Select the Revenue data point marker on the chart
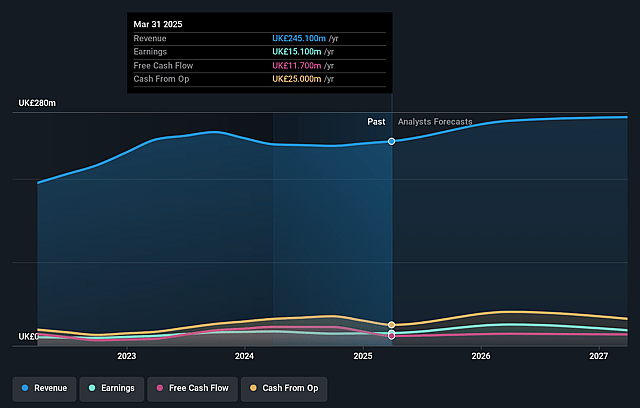Image resolution: width=640 pixels, height=408 pixels. 392,141
